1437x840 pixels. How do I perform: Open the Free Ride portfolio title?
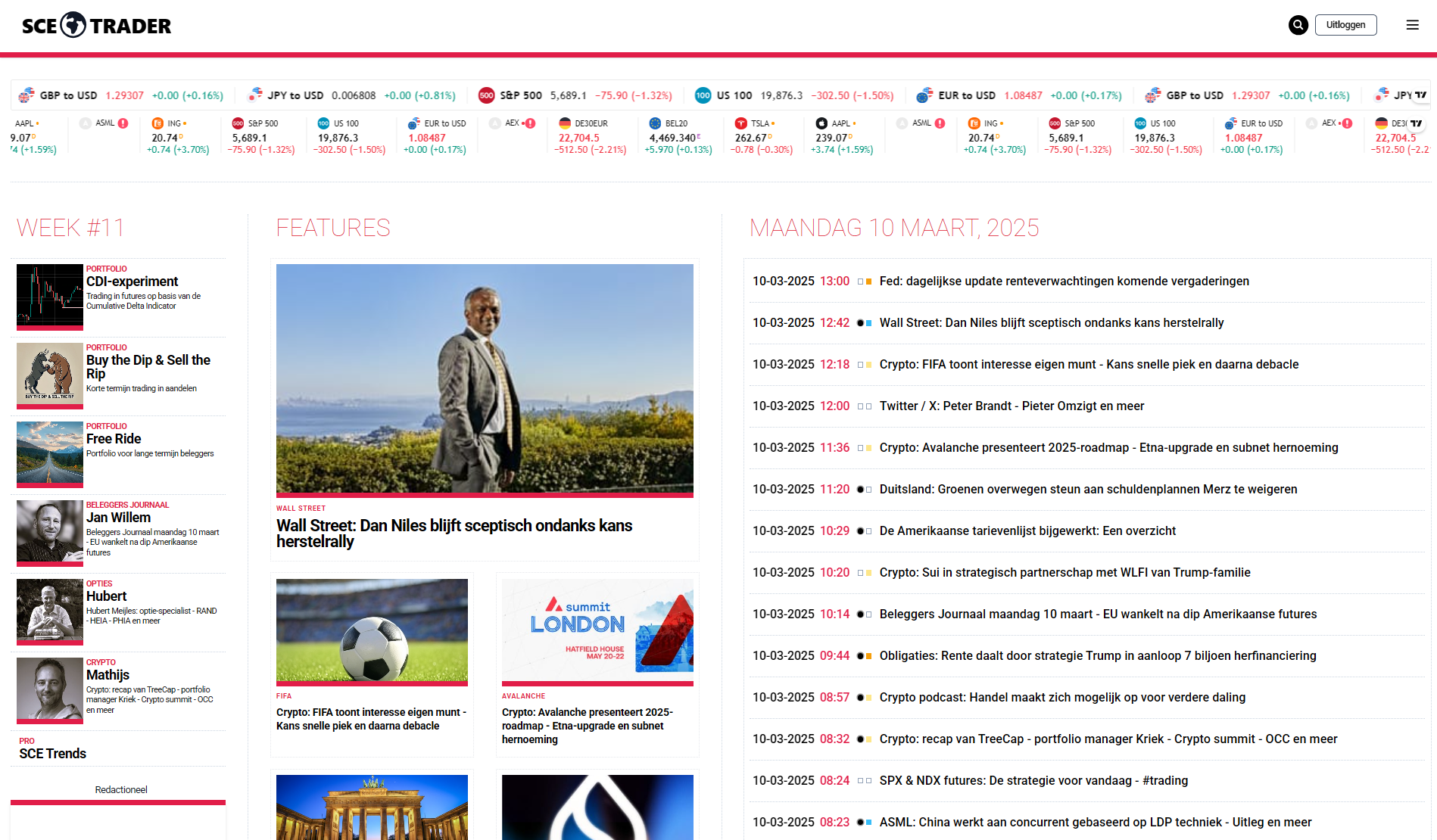(114, 439)
